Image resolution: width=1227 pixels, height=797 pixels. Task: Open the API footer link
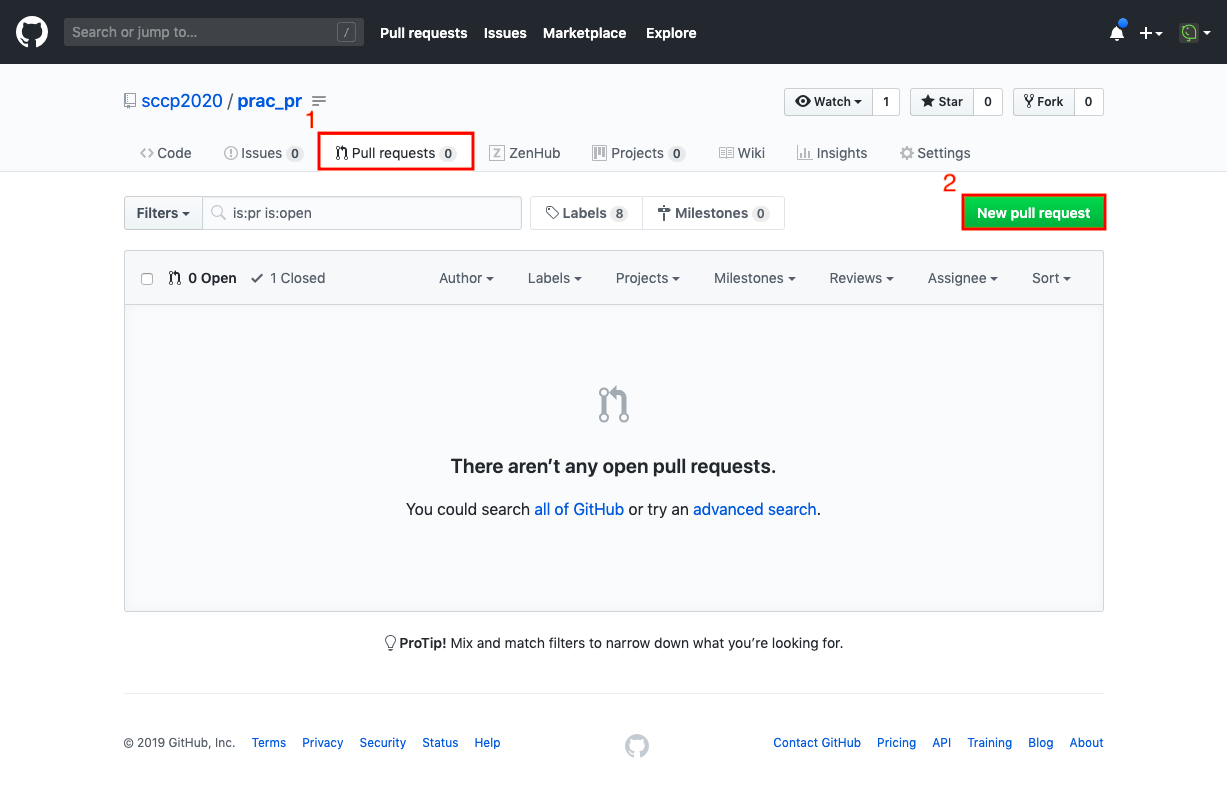(x=942, y=743)
